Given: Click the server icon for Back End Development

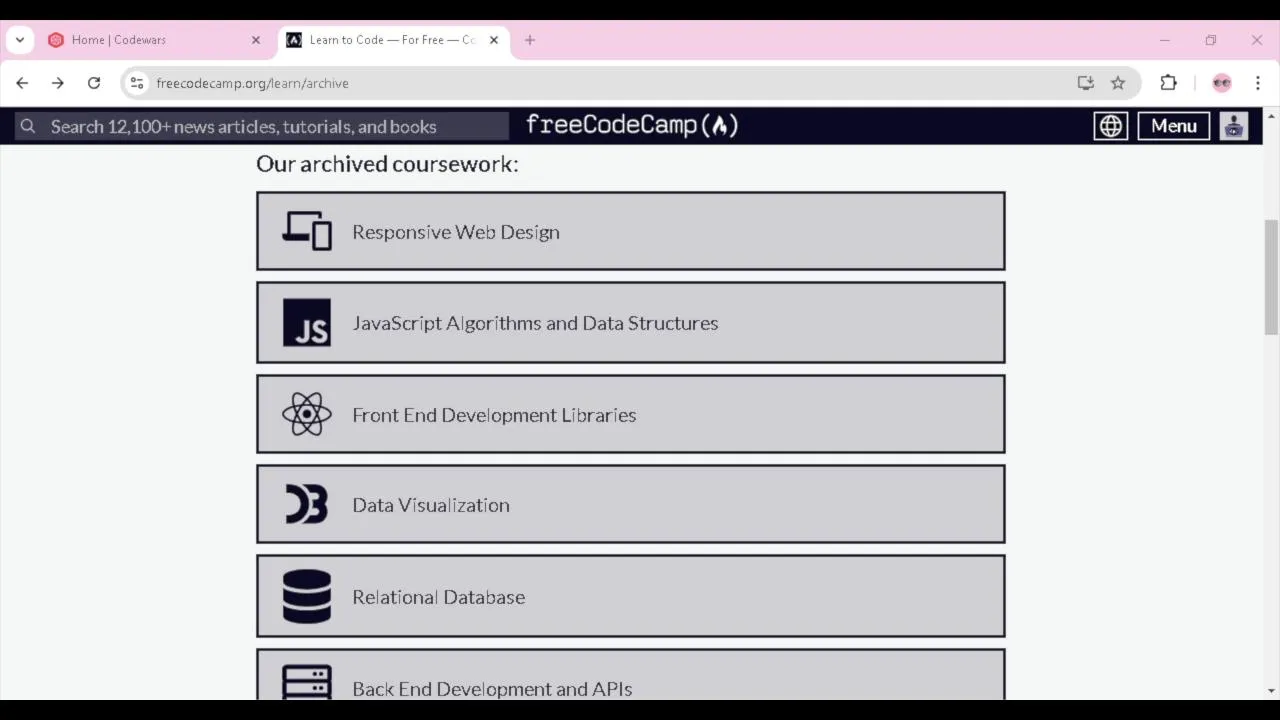Looking at the screenshot, I should (x=306, y=683).
